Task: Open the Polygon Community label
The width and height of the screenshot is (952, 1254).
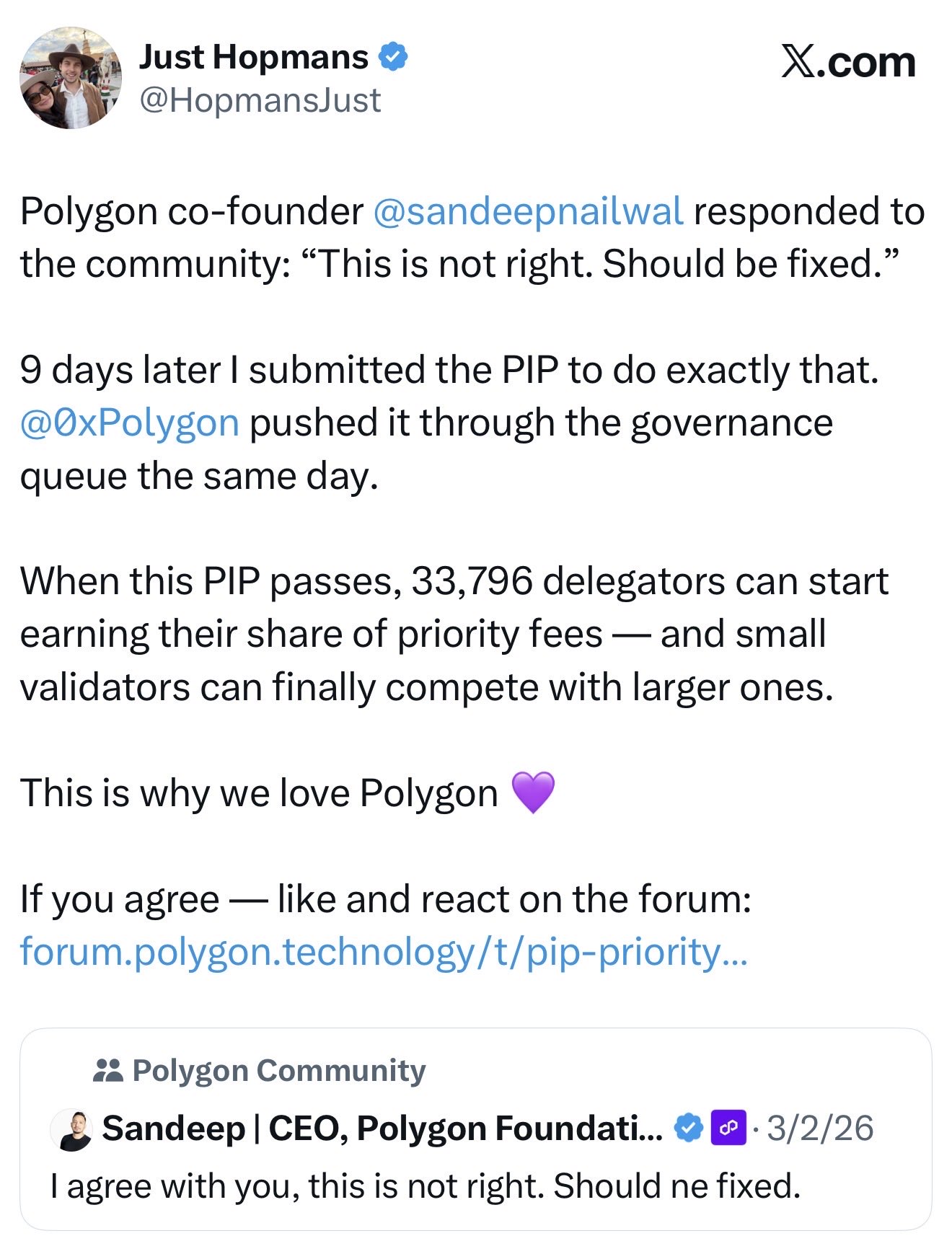Action: [279, 1070]
